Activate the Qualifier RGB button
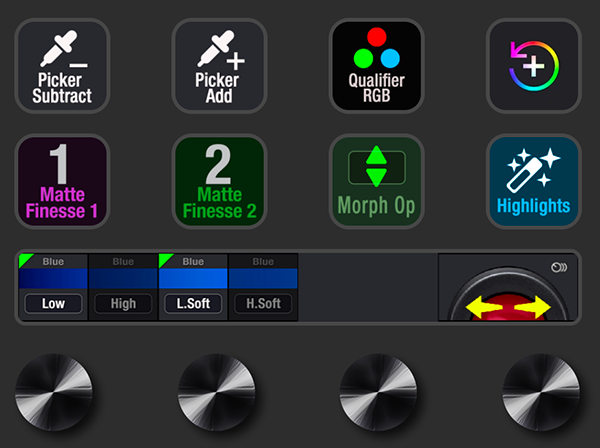The height and width of the screenshot is (448, 600). [377, 66]
